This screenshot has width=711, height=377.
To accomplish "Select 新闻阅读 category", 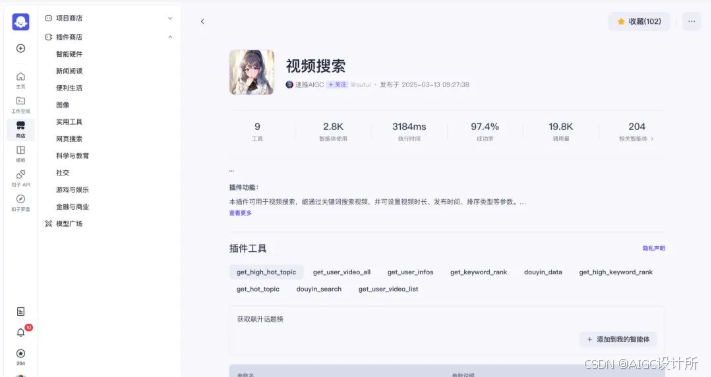I will (69, 71).
